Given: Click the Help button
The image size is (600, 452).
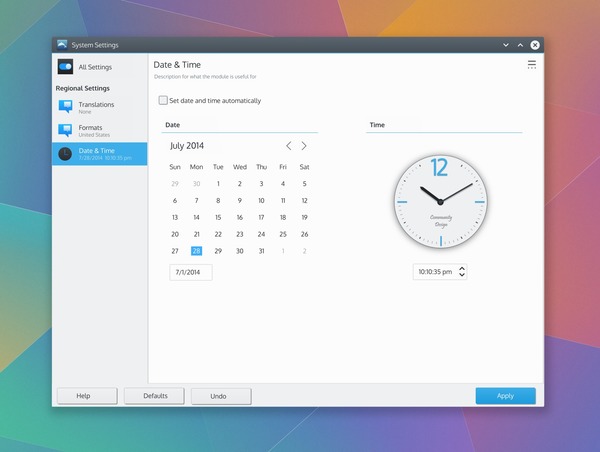Looking at the screenshot, I should (x=84, y=396).
